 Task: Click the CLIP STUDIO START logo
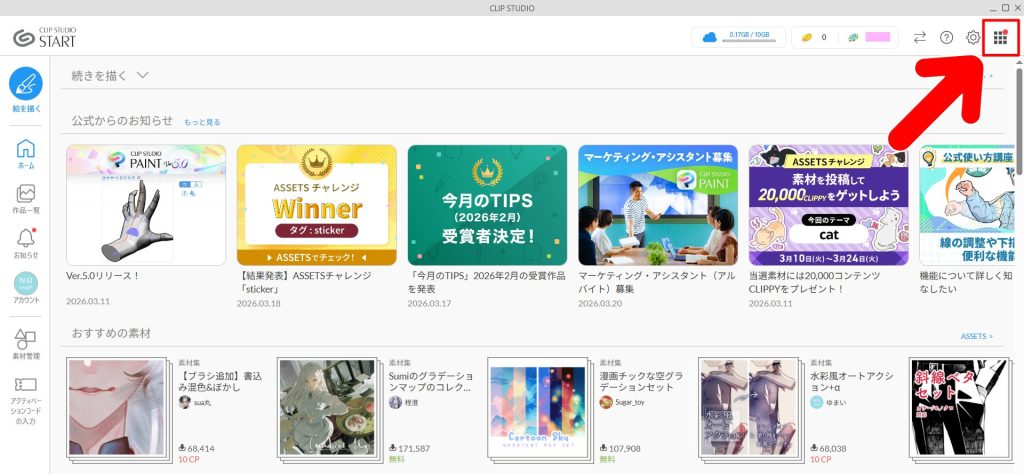(x=44, y=37)
